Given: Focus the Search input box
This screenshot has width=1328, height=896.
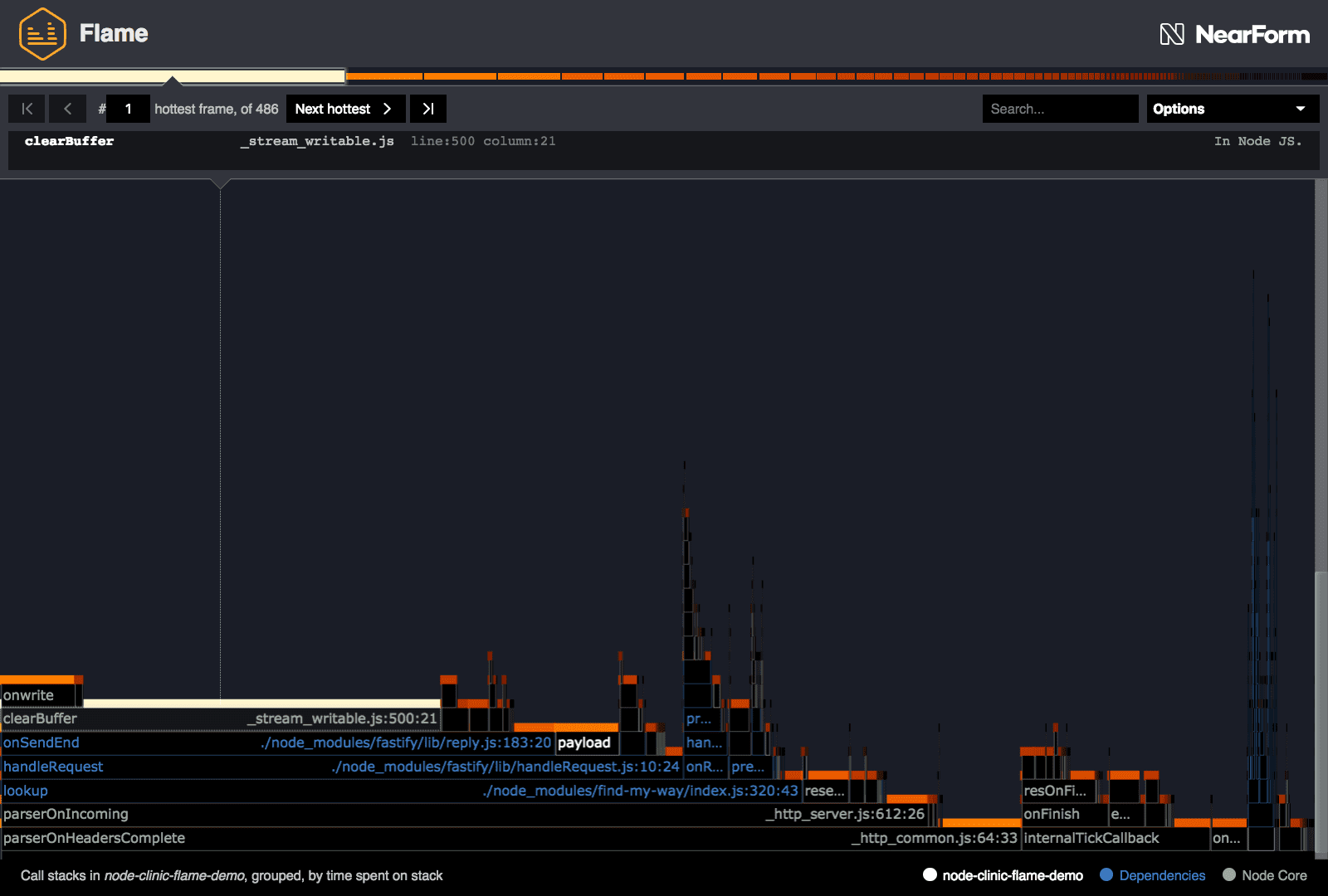Looking at the screenshot, I should click(1059, 109).
